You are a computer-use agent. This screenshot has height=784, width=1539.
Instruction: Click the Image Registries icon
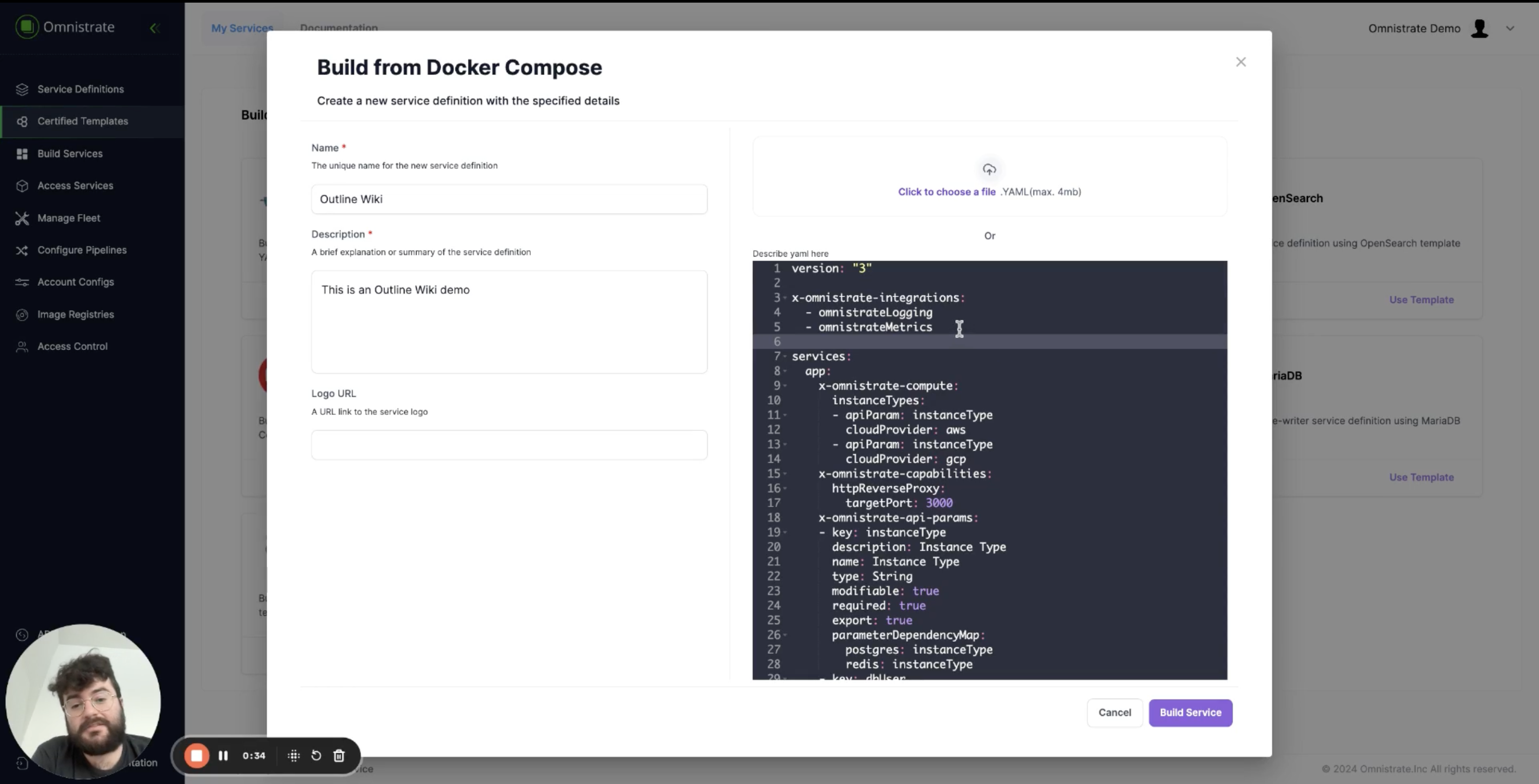(22, 314)
